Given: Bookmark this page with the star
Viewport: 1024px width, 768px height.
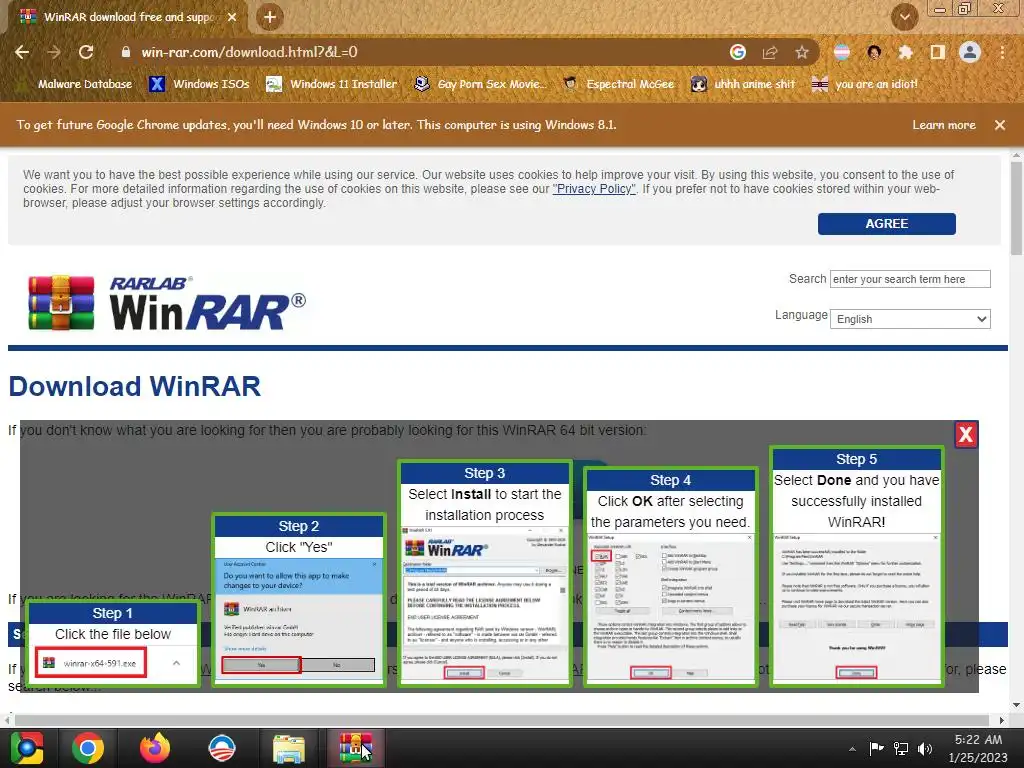Looking at the screenshot, I should click(802, 52).
